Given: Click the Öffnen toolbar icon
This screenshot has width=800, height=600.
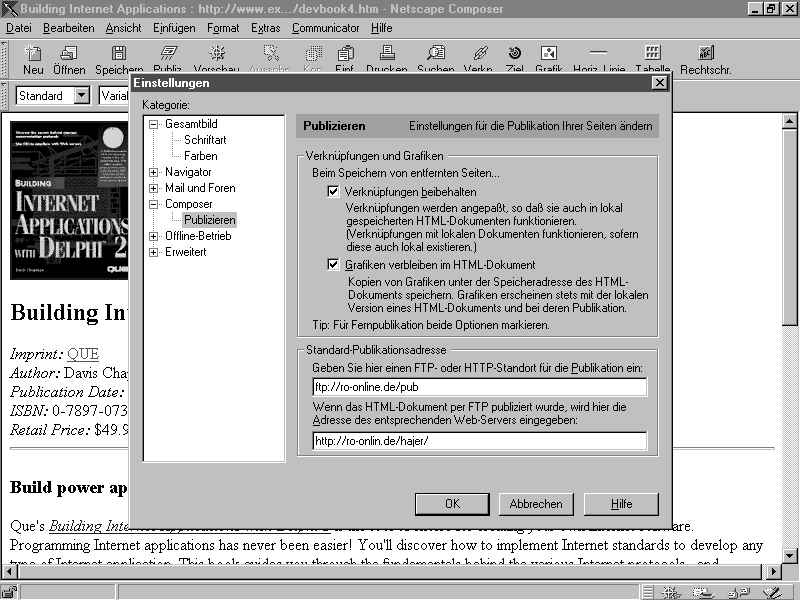Looking at the screenshot, I should 69,59.
